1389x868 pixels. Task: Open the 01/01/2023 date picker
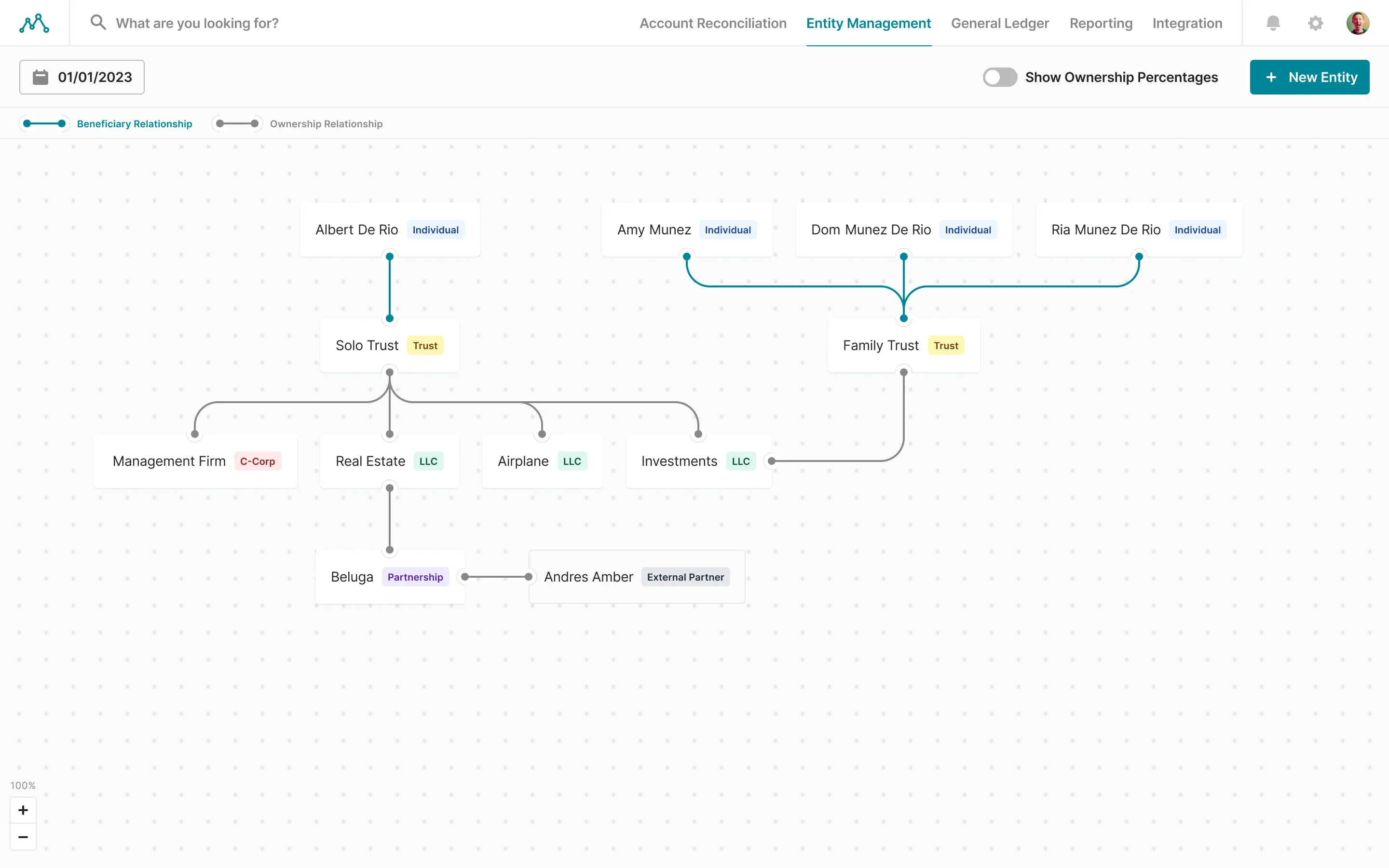(95, 77)
